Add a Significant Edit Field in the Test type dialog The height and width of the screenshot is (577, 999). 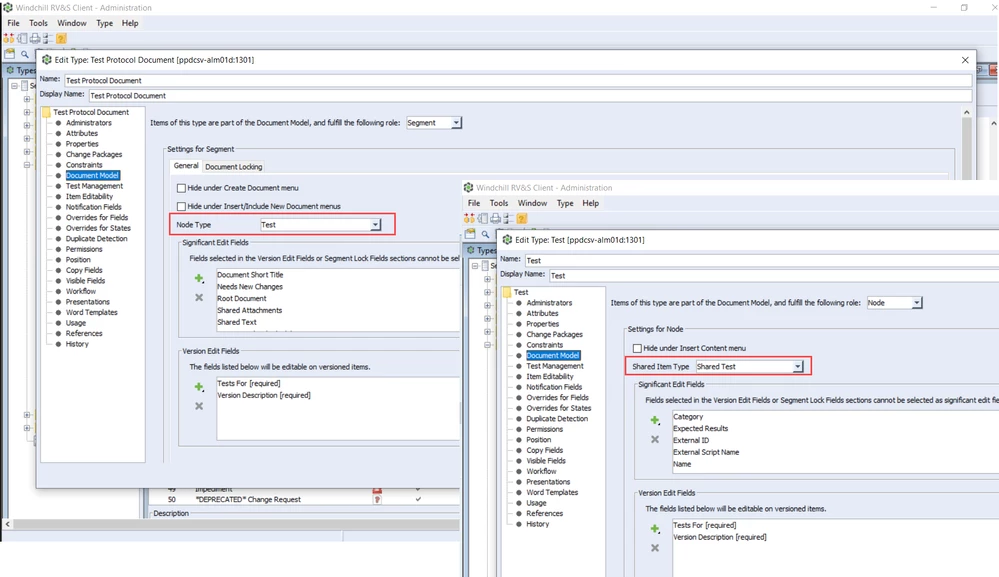[654, 420]
